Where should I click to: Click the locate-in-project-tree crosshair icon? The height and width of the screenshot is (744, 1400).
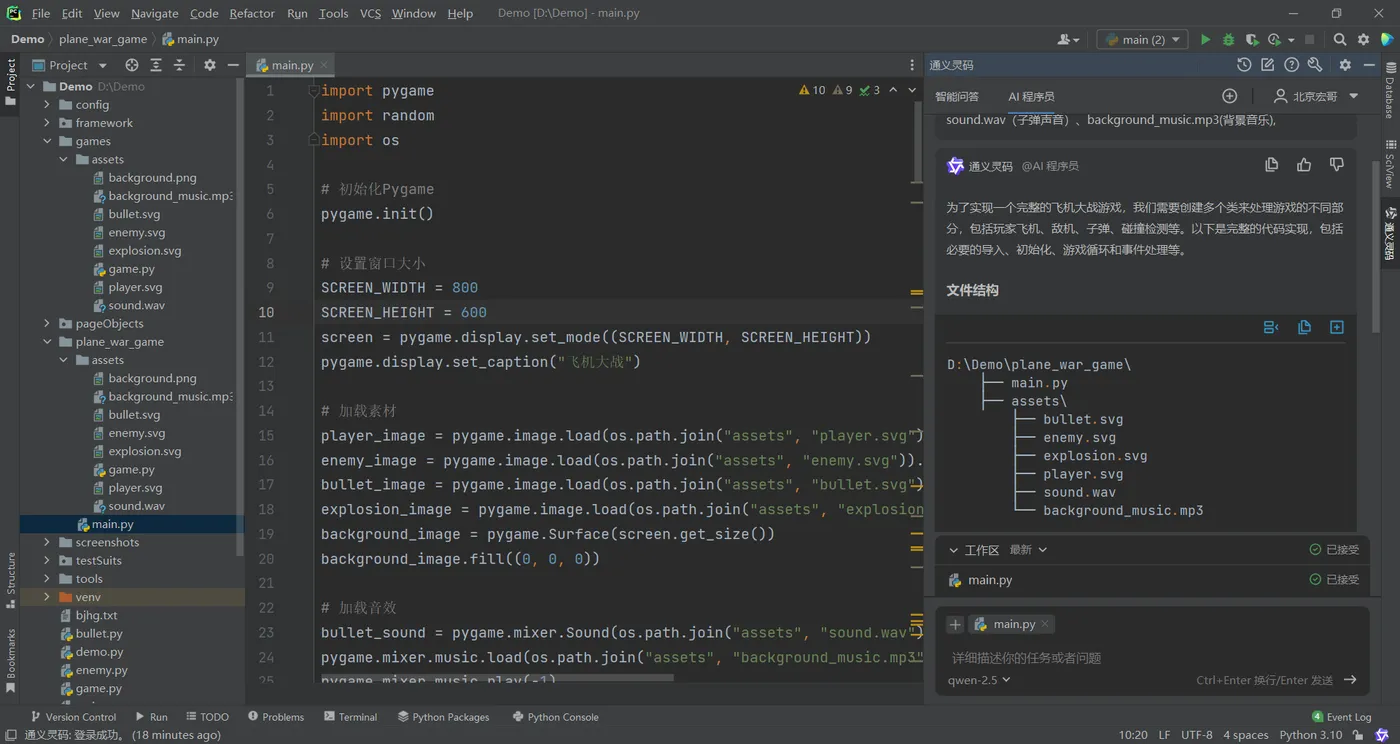(x=132, y=65)
